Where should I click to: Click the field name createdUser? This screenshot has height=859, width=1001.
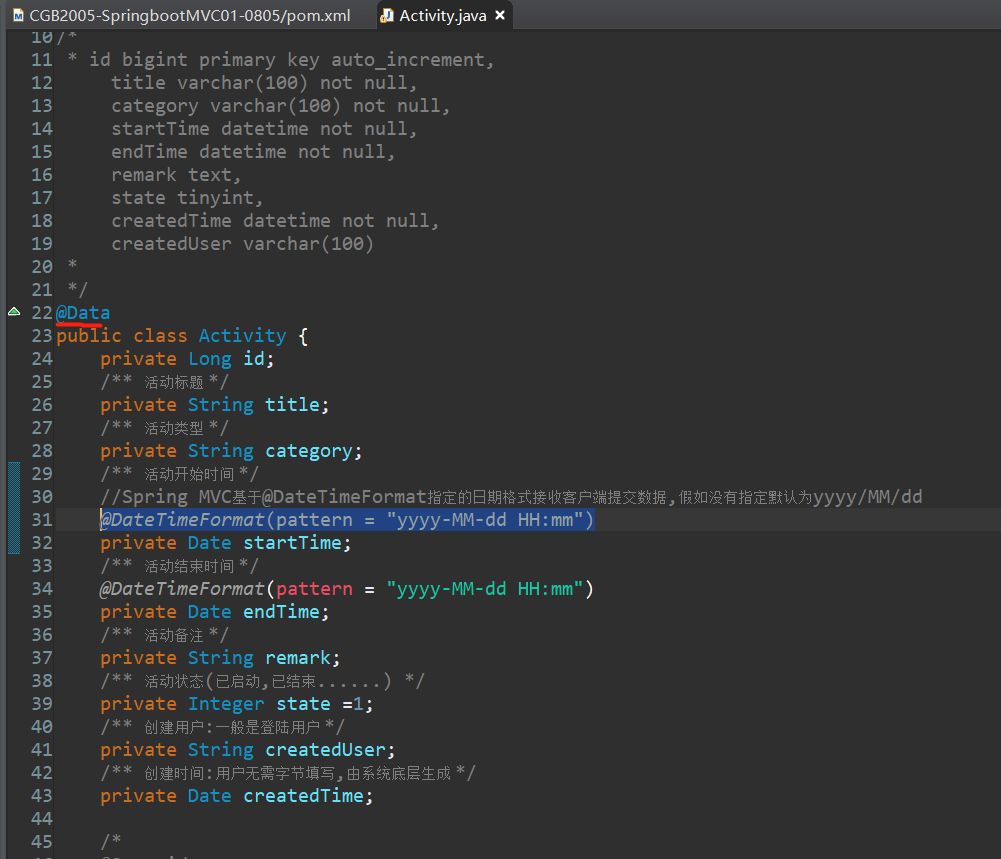326,749
